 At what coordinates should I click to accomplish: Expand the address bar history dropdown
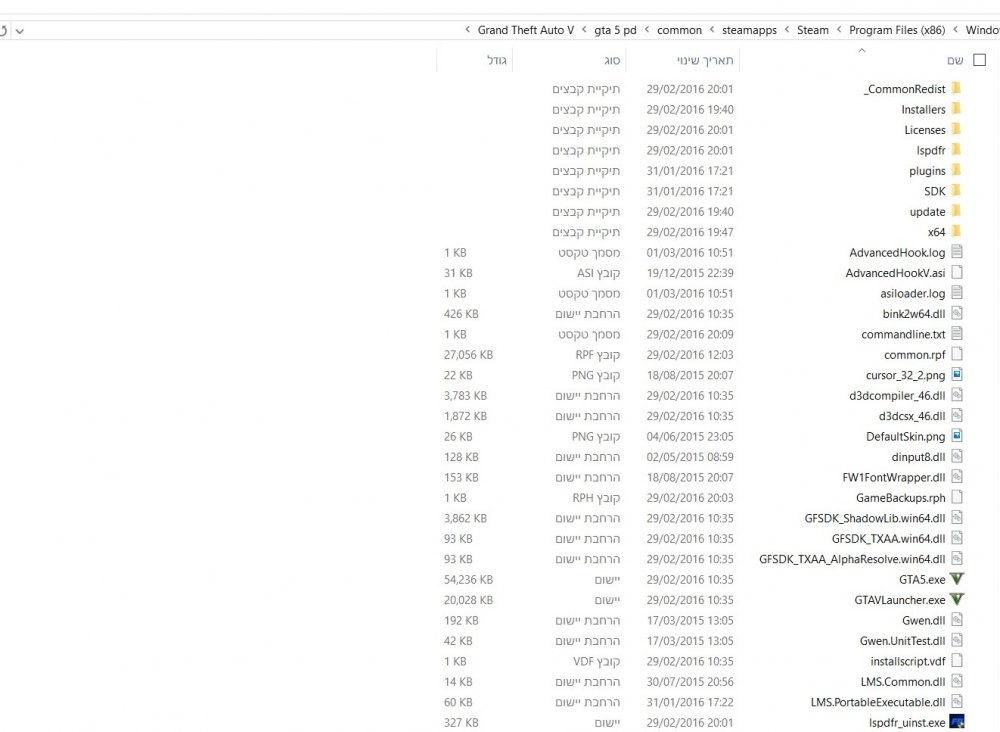pos(20,31)
